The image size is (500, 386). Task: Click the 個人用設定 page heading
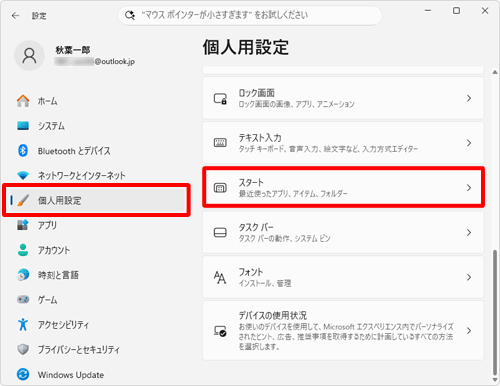coord(246,47)
